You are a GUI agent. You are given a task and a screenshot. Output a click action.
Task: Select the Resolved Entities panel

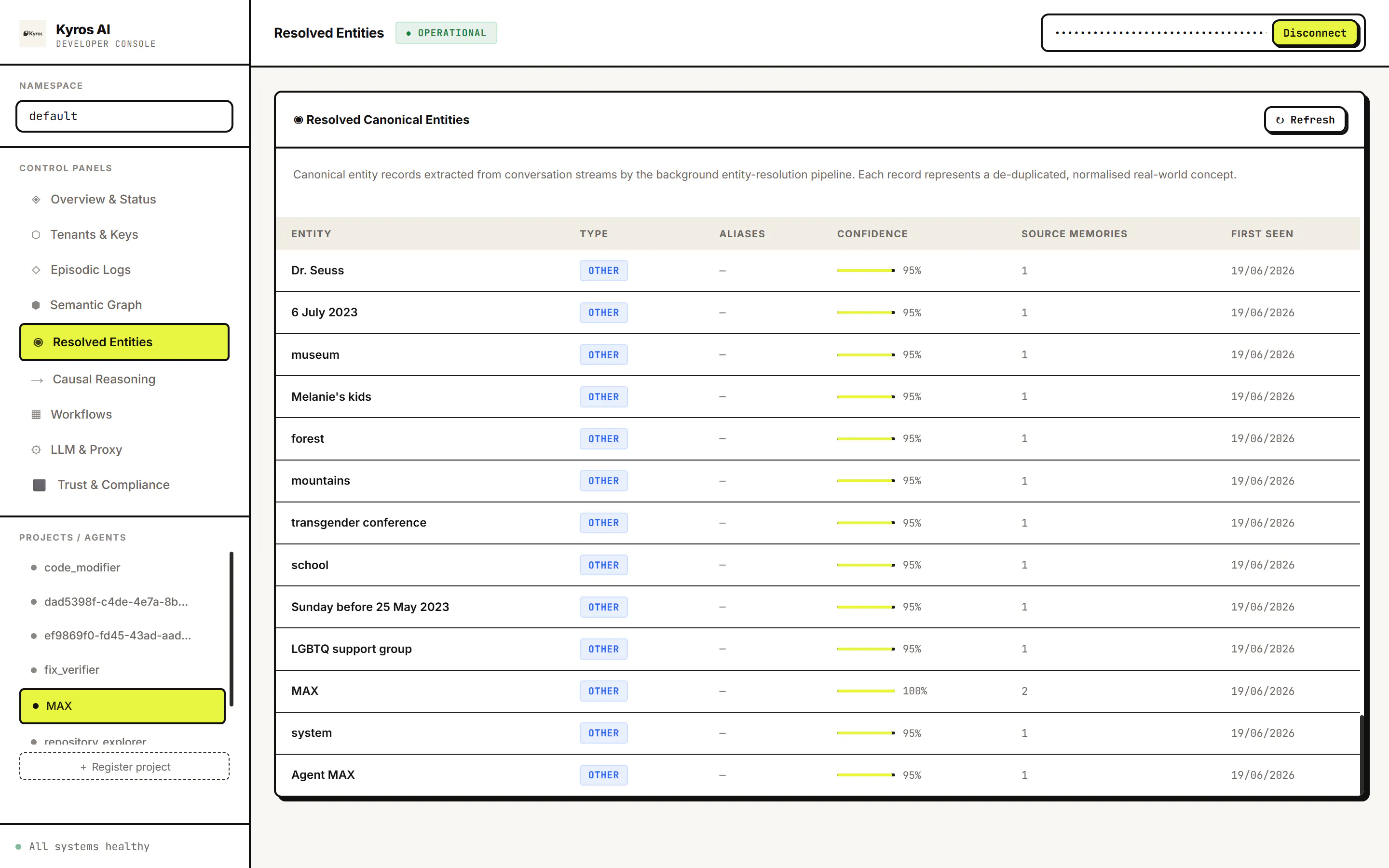coord(124,342)
